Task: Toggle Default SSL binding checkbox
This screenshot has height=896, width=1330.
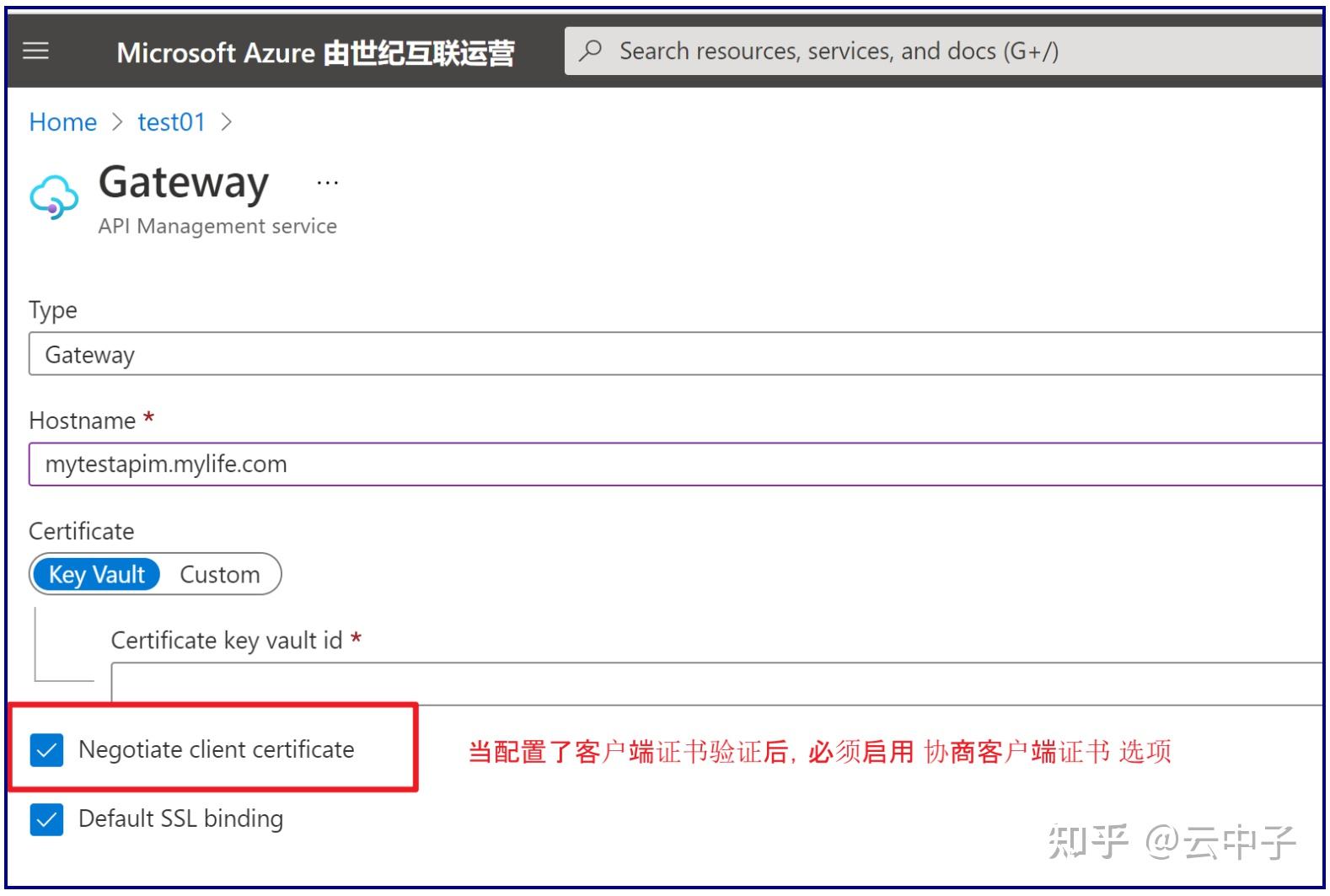Action: pos(46,819)
